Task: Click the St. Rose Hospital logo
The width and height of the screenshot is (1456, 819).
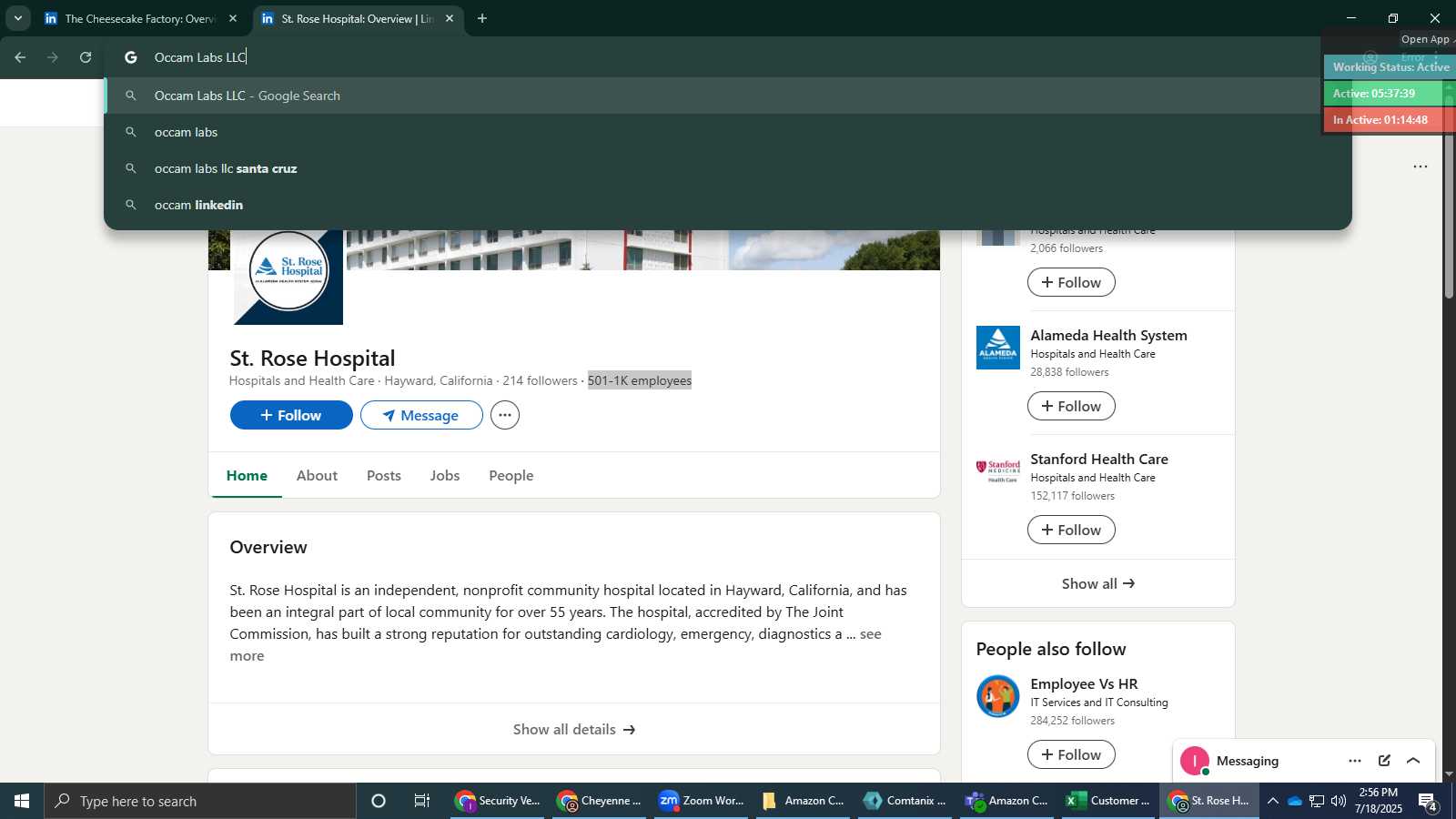Action: point(288,271)
